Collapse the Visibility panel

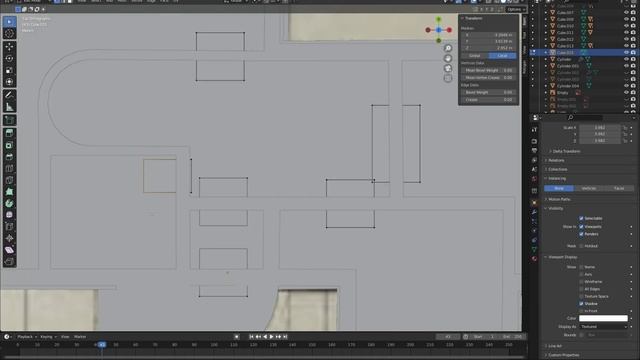(556, 208)
